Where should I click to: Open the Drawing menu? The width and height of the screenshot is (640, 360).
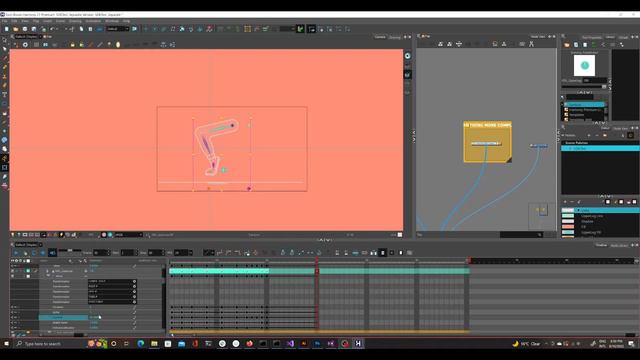point(75,21)
